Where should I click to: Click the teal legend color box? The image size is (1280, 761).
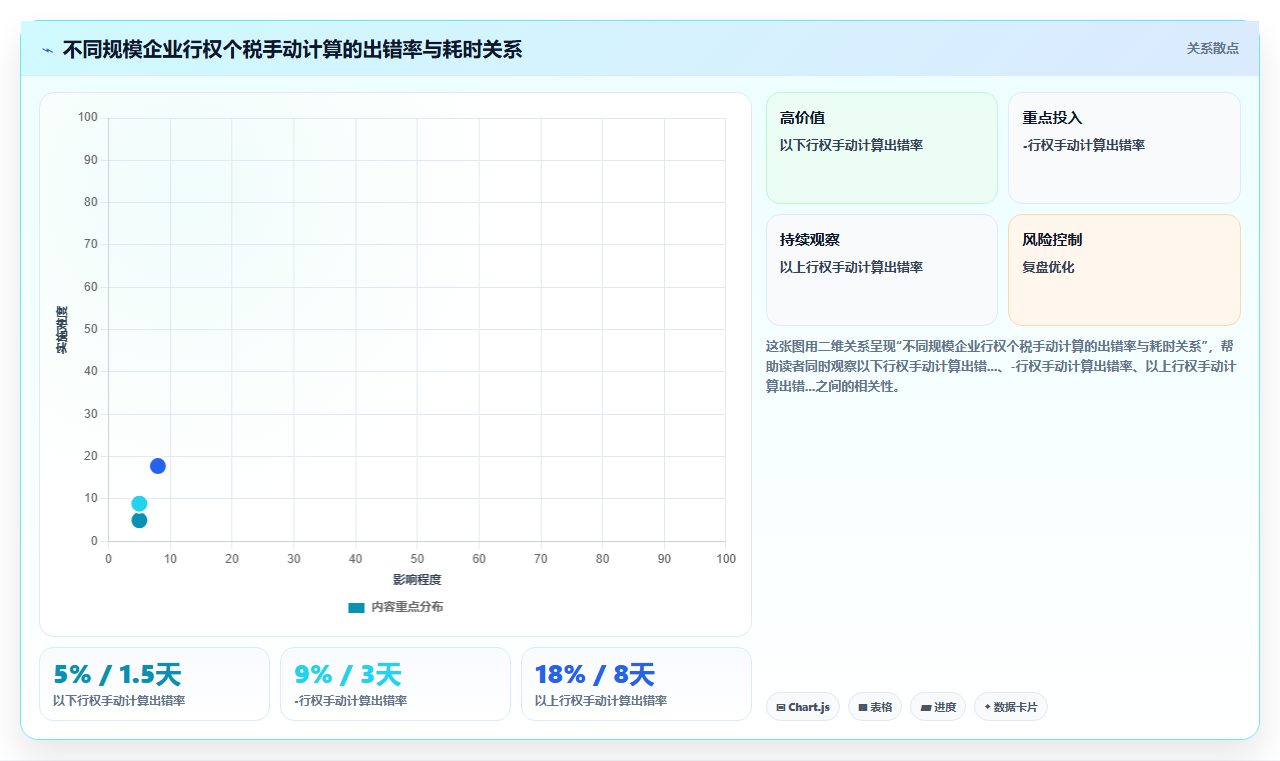356,607
